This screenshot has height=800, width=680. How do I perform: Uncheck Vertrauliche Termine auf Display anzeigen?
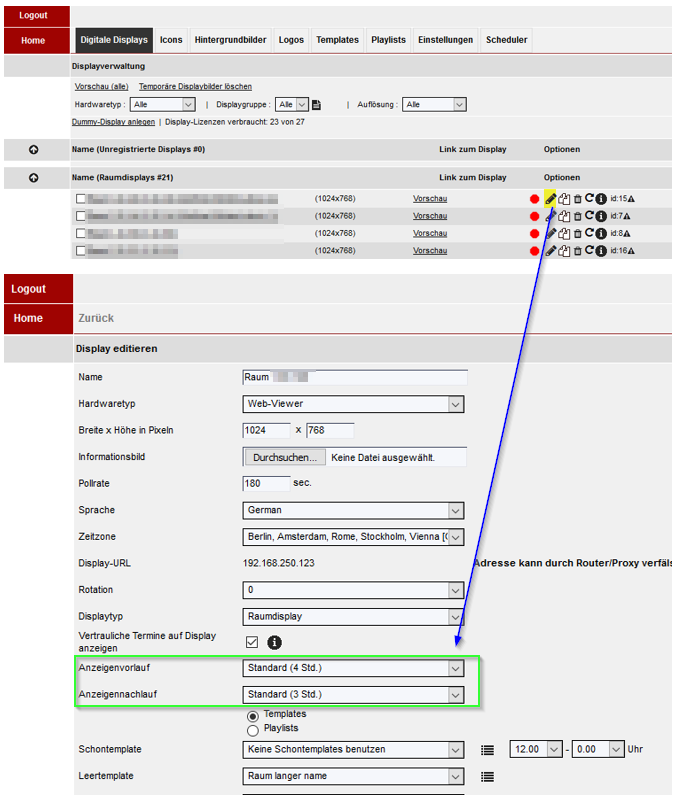pyautogui.click(x=252, y=642)
